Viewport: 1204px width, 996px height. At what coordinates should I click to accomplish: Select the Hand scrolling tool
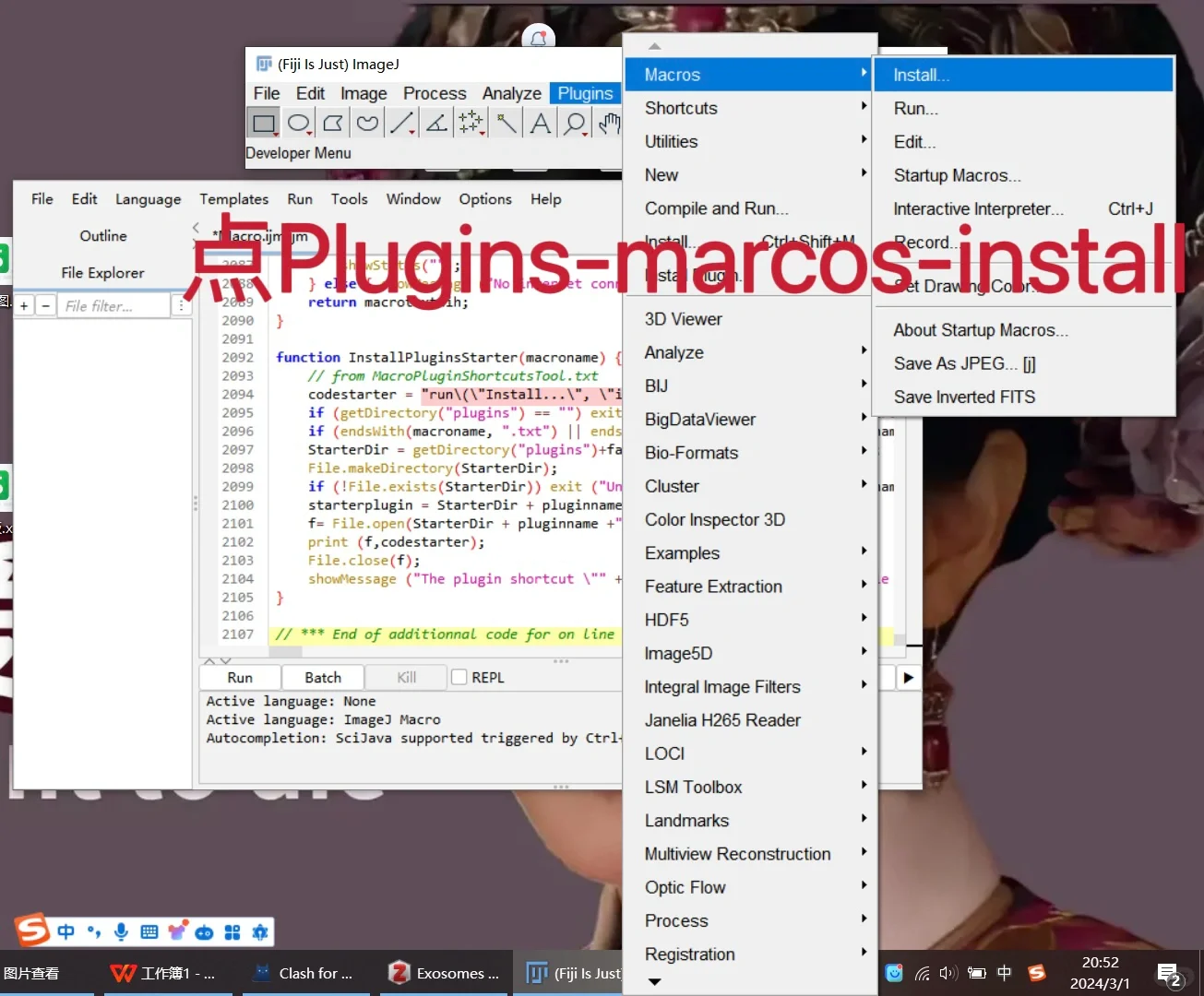(609, 123)
